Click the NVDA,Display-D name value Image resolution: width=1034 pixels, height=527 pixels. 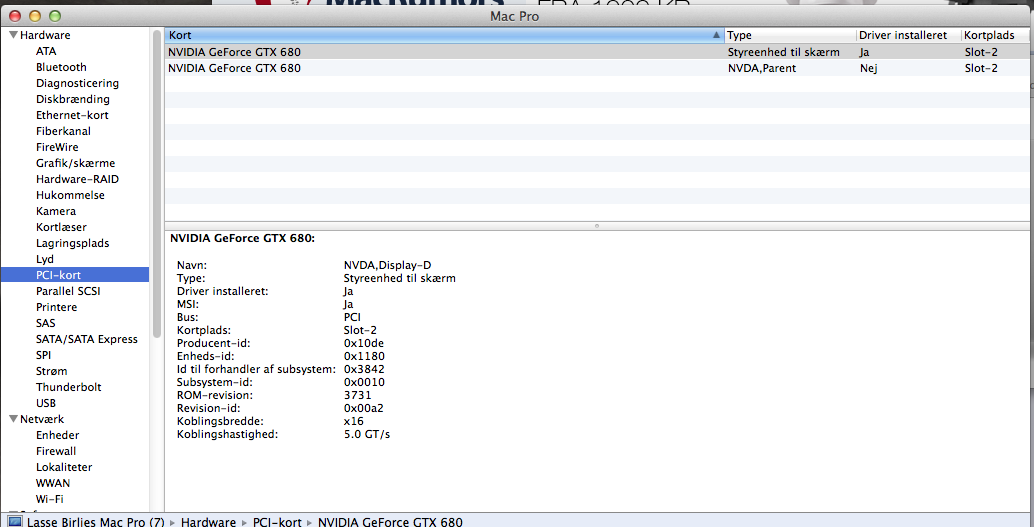[387, 265]
